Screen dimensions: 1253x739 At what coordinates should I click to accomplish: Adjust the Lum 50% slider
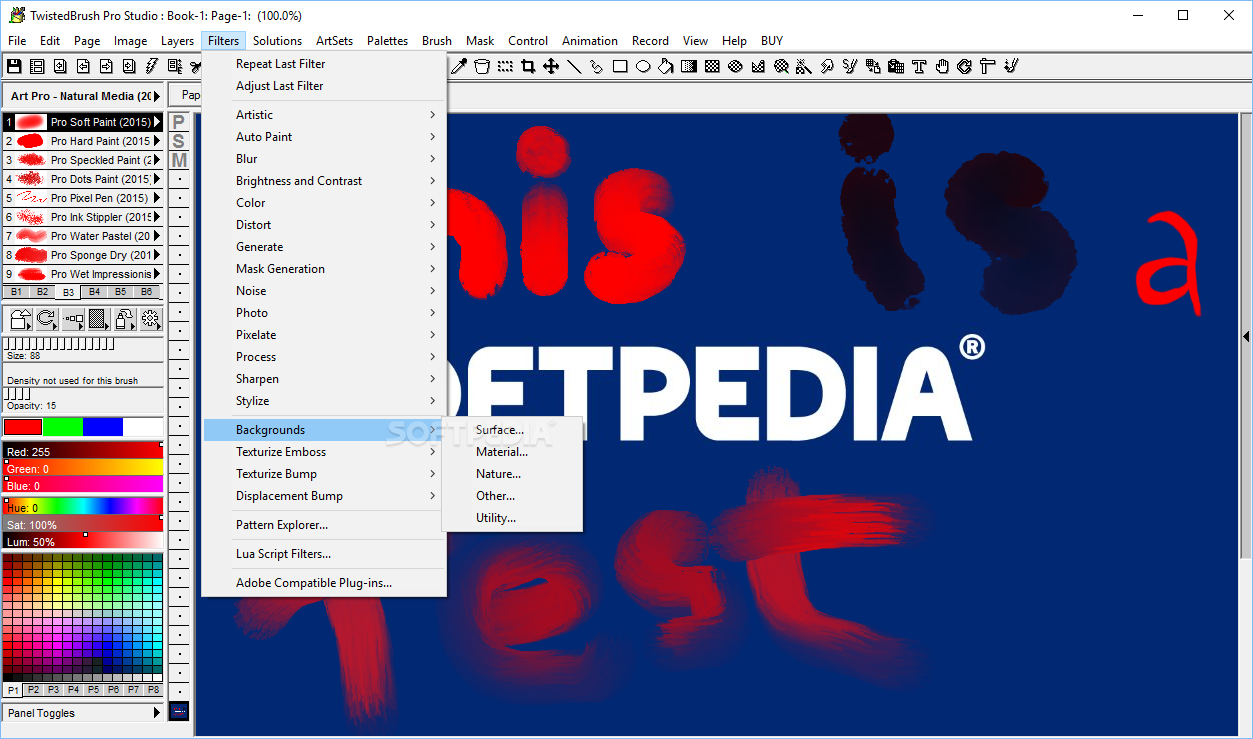83,542
